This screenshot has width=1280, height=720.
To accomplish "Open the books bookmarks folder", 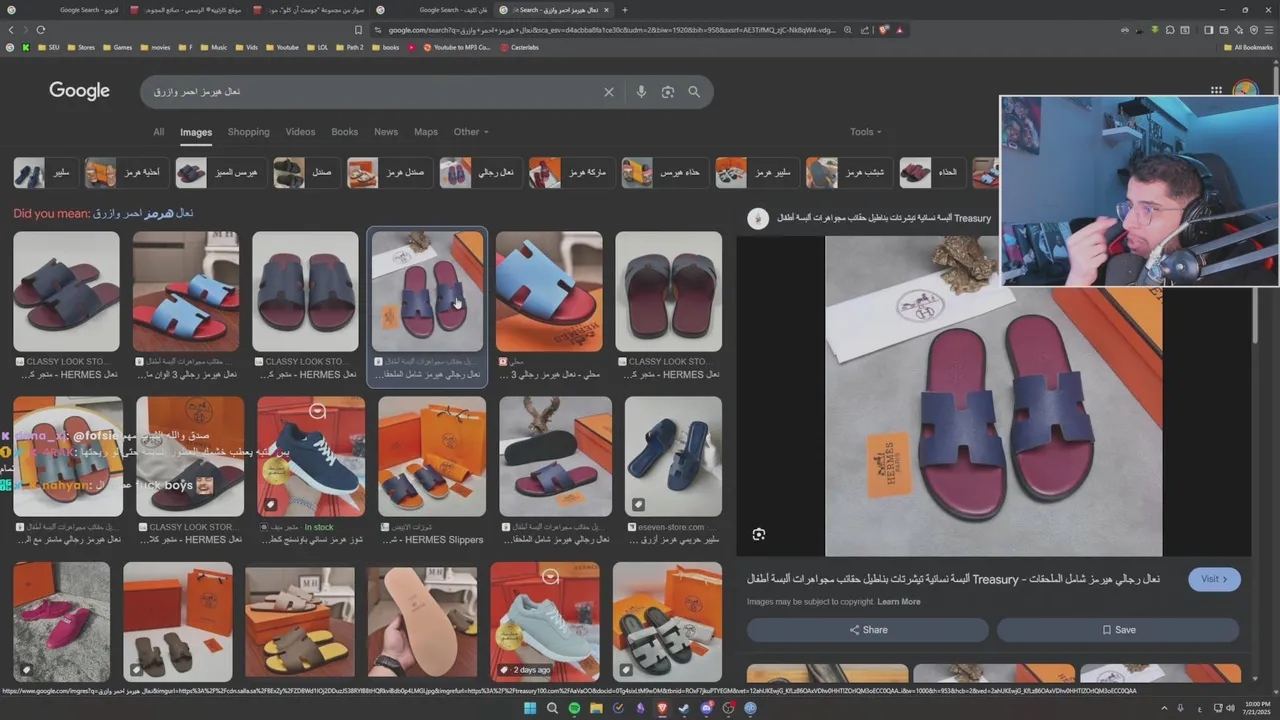I will [x=385, y=47].
